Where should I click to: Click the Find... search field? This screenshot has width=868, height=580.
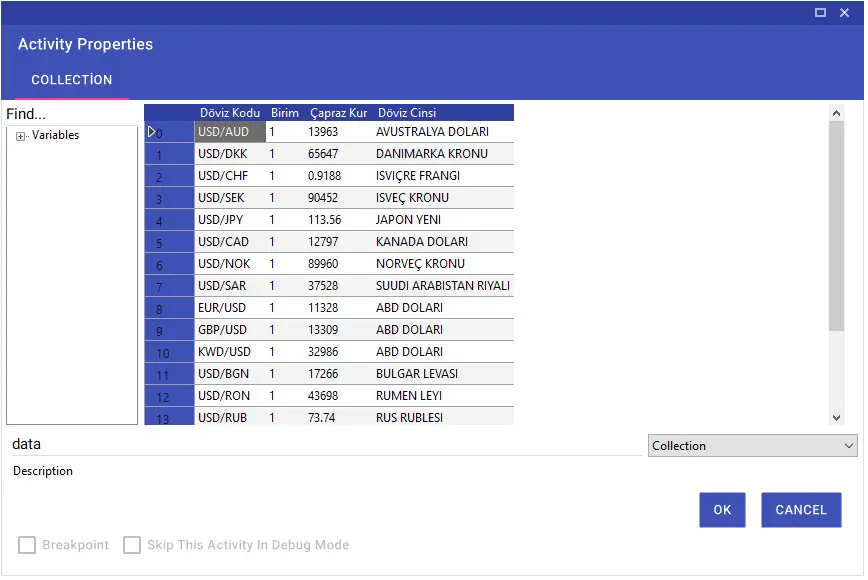(71, 115)
